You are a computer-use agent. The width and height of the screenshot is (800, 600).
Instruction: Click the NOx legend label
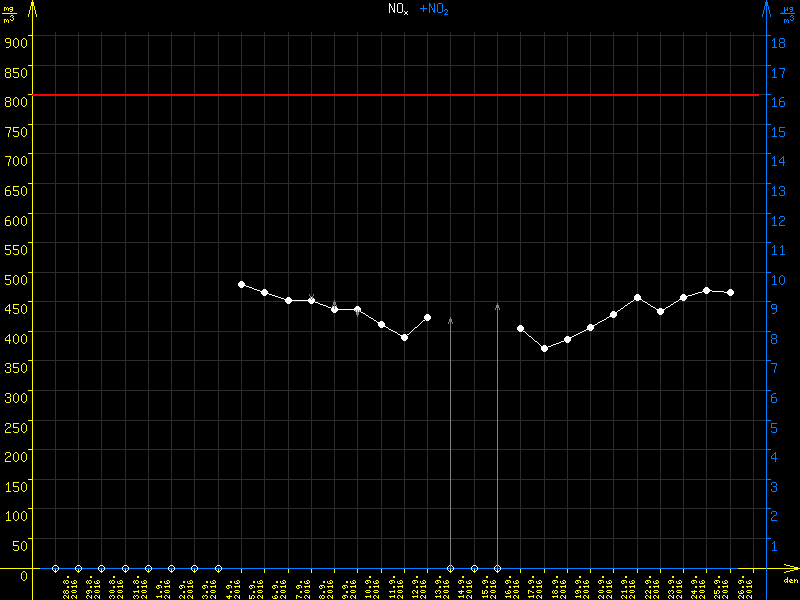(398, 8)
